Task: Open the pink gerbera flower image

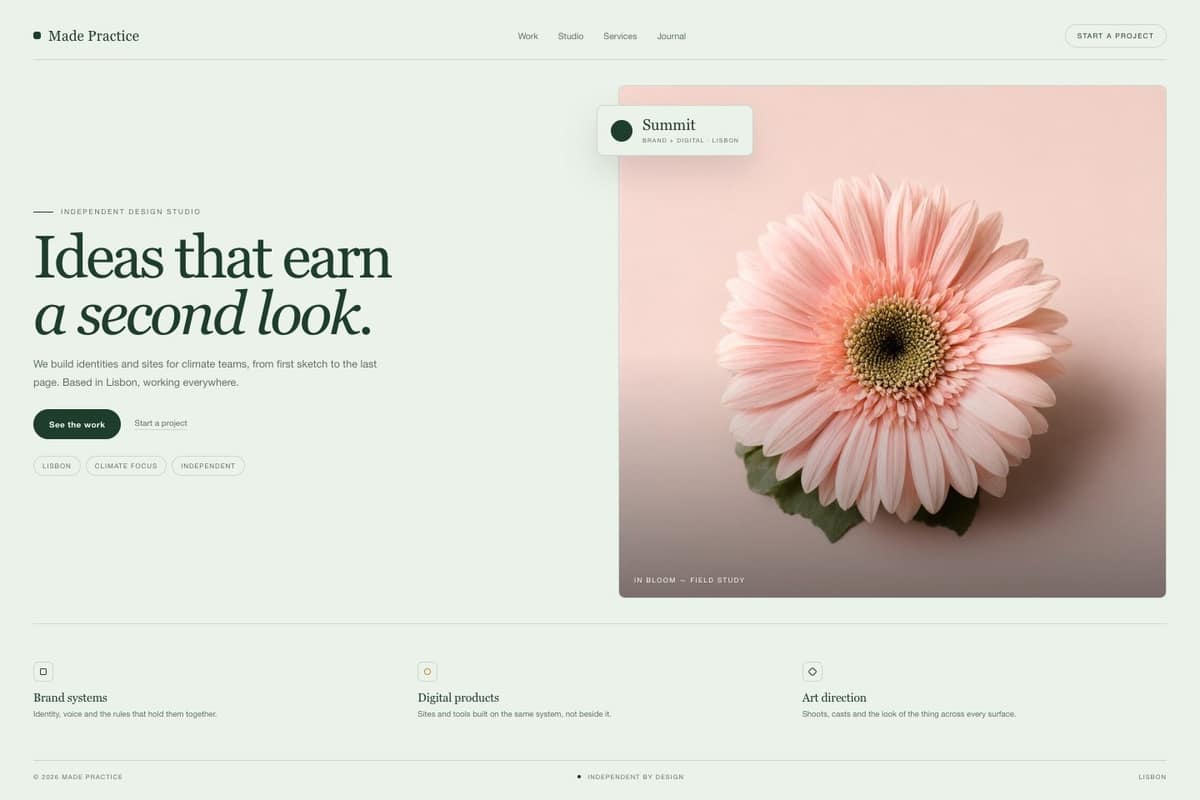Action: click(x=892, y=341)
